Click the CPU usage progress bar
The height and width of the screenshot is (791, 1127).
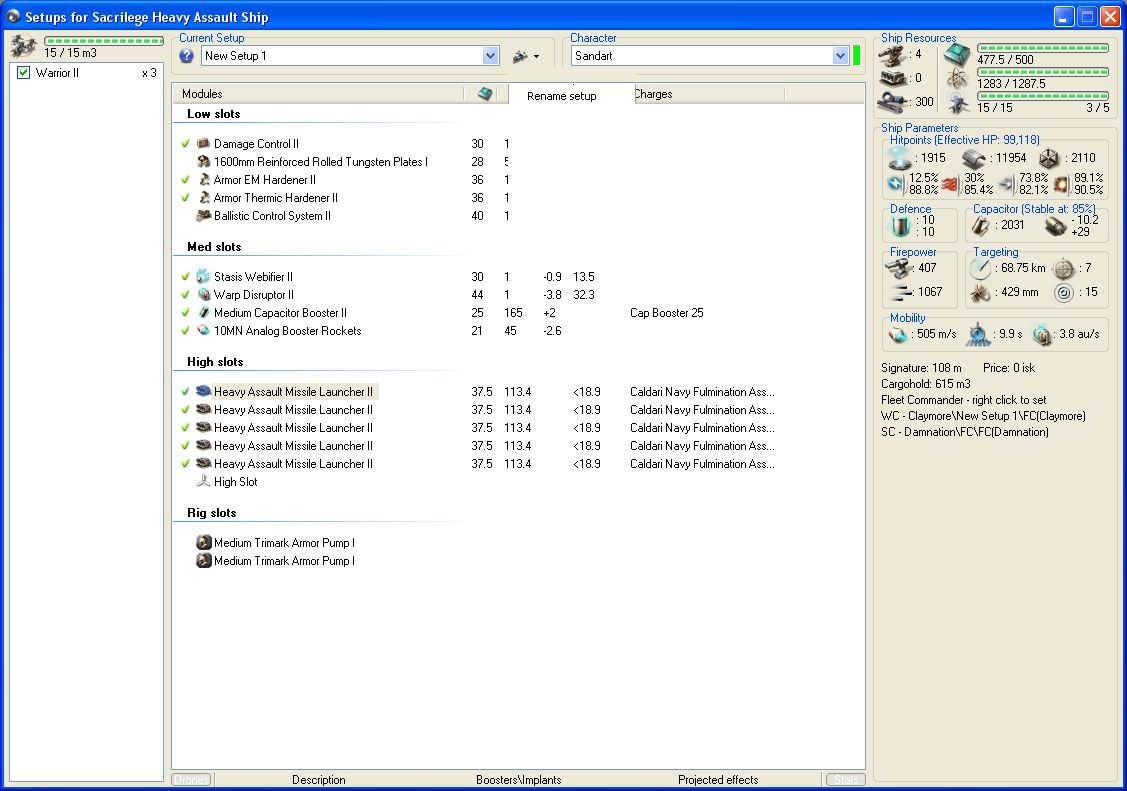pyautogui.click(x=1042, y=48)
